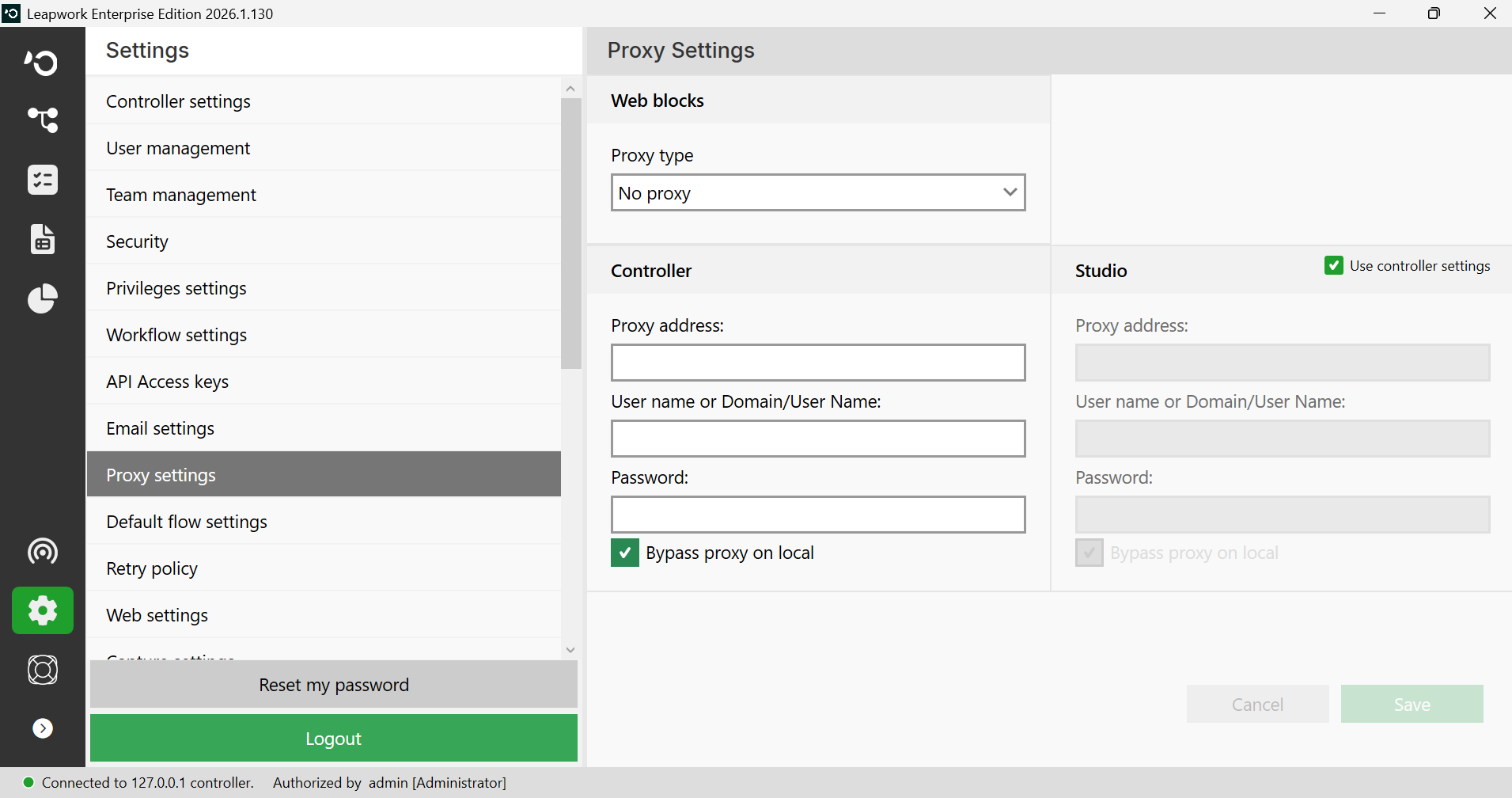Click the Logout button

pos(334,739)
